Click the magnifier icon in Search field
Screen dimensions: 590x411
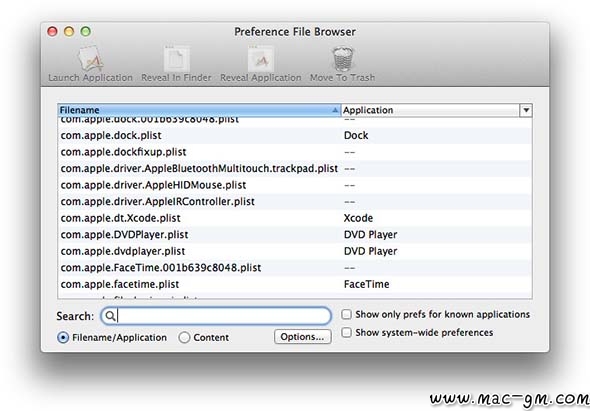click(x=109, y=316)
